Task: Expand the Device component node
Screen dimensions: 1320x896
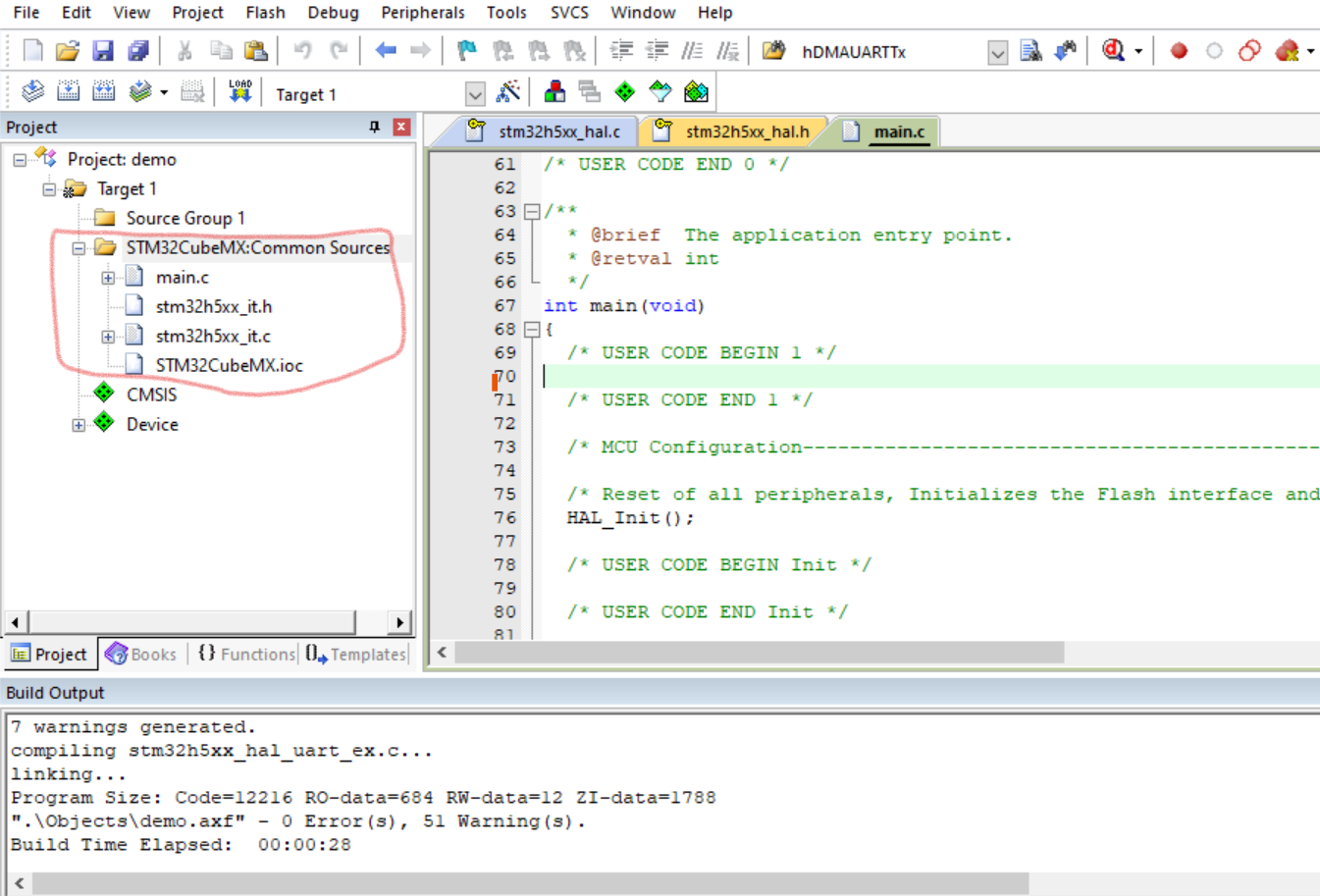Action: point(79,425)
